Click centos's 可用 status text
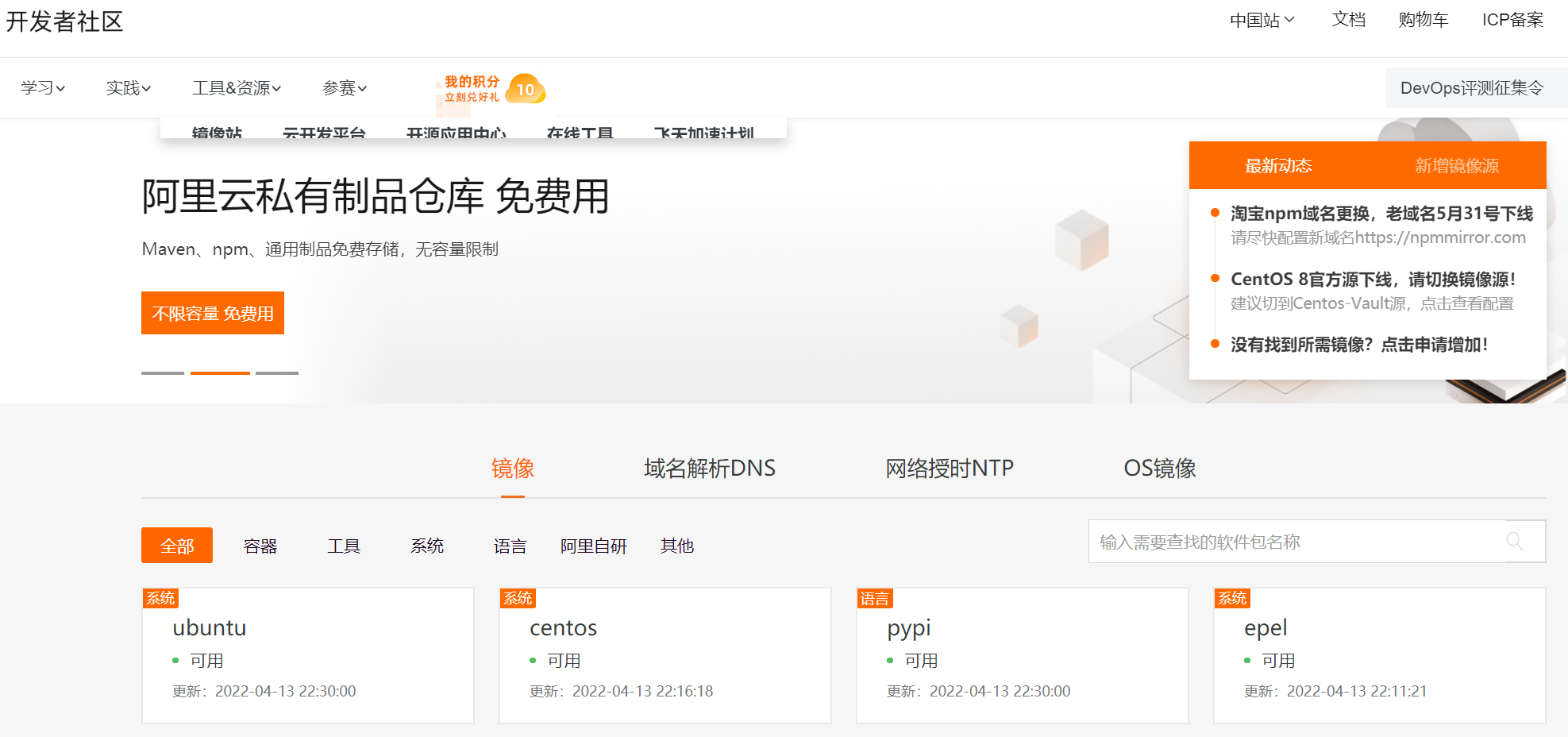Screen dimensions: 1568x737 (x=564, y=661)
